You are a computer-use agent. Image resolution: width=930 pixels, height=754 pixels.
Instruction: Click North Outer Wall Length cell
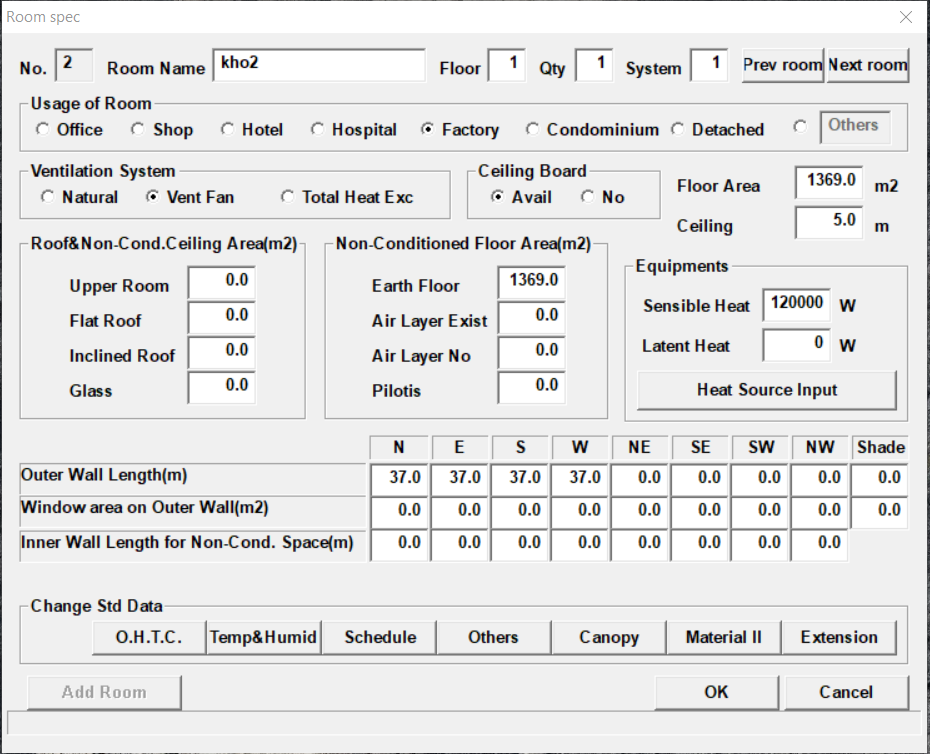click(x=399, y=479)
